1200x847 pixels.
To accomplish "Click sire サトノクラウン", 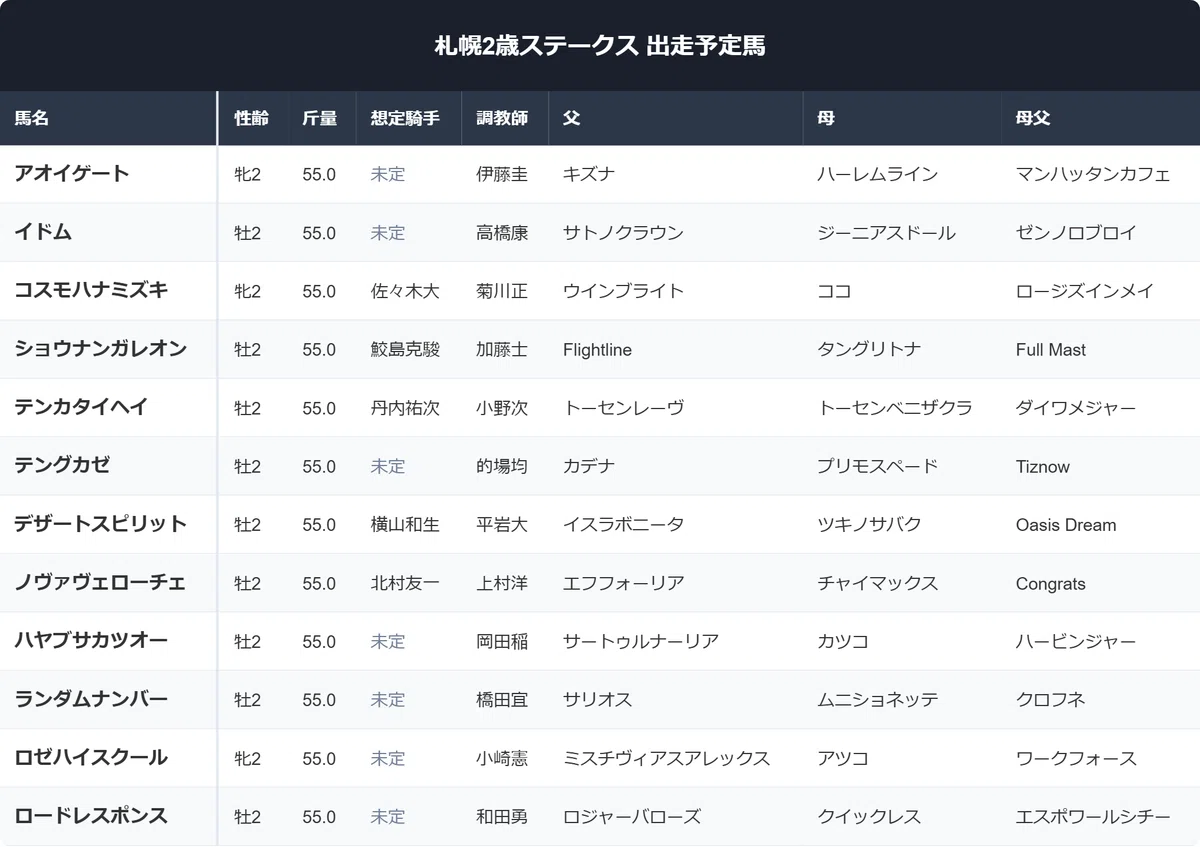I will [x=623, y=233].
